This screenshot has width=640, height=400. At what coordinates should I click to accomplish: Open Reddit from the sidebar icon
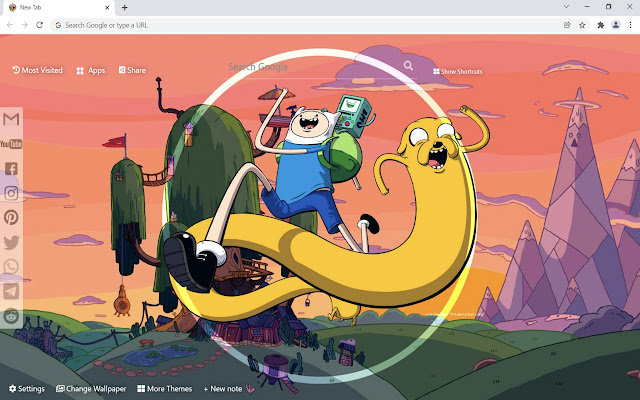coord(11,316)
